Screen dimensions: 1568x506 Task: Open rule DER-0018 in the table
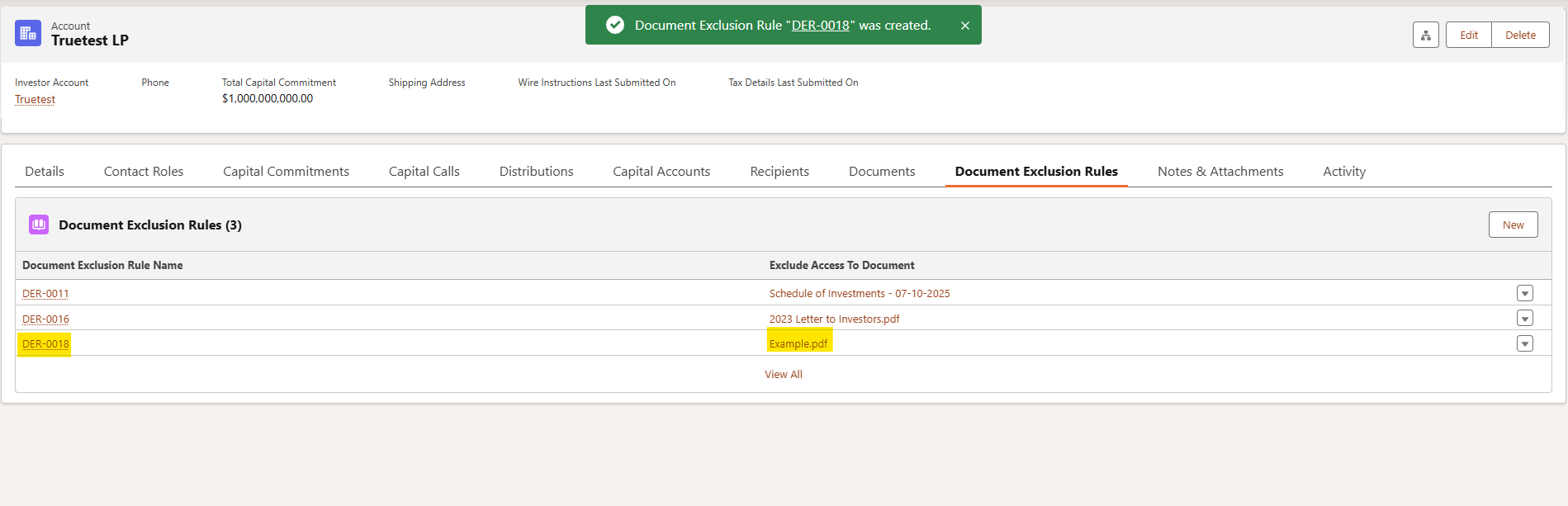pos(45,343)
